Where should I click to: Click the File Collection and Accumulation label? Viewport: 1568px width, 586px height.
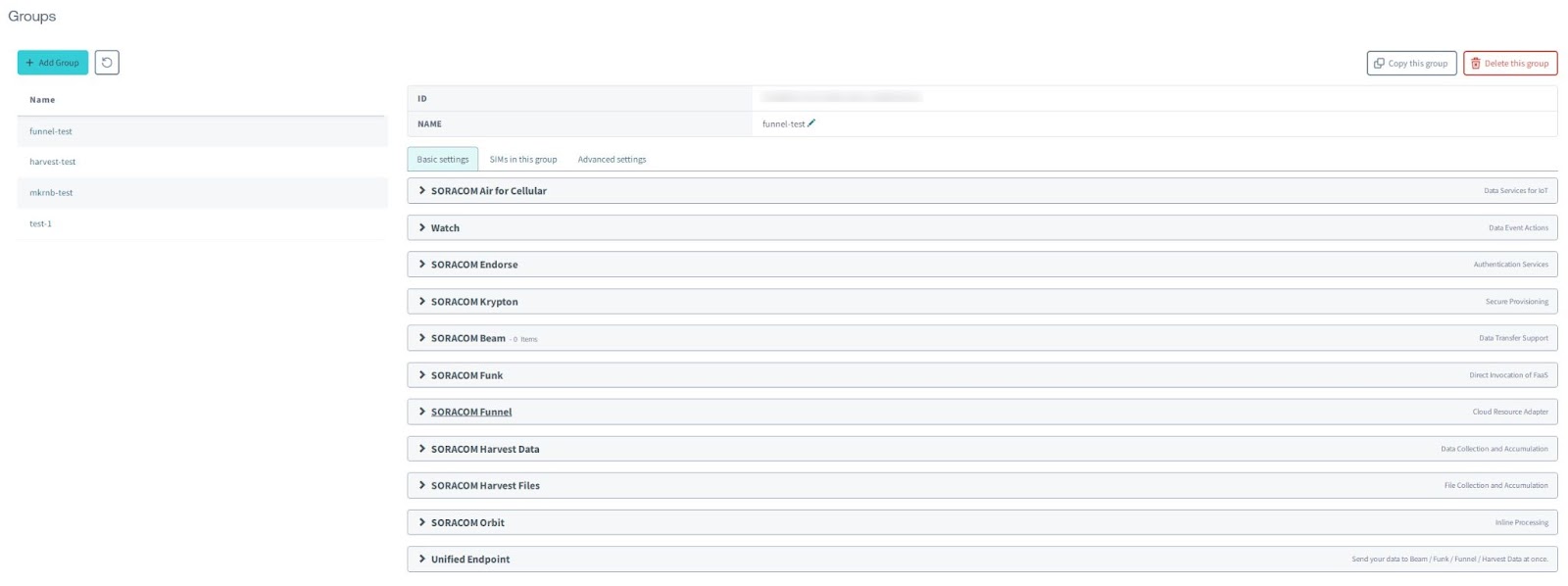pyautogui.click(x=1495, y=485)
